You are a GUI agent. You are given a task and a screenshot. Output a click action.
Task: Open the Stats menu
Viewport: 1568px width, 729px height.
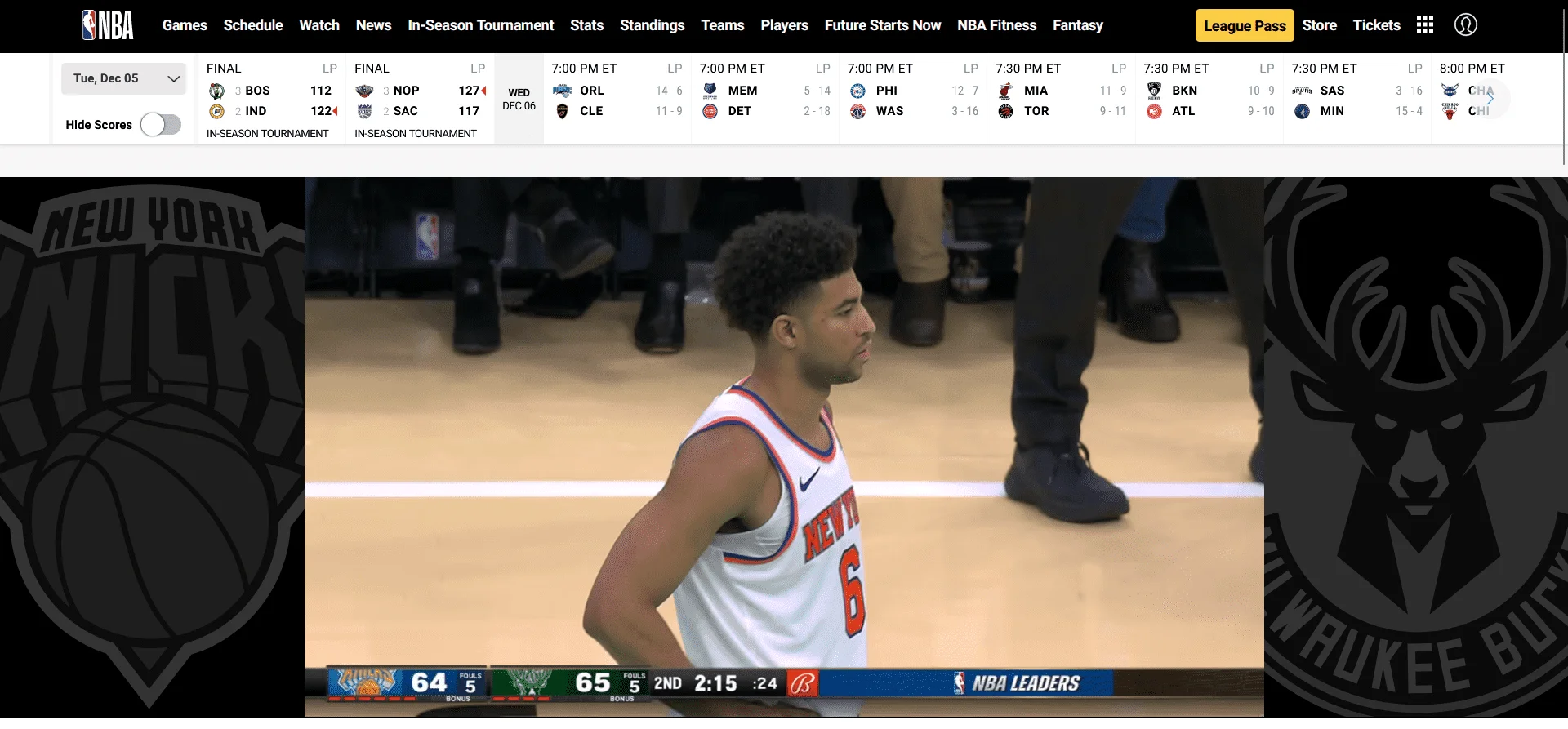(586, 25)
